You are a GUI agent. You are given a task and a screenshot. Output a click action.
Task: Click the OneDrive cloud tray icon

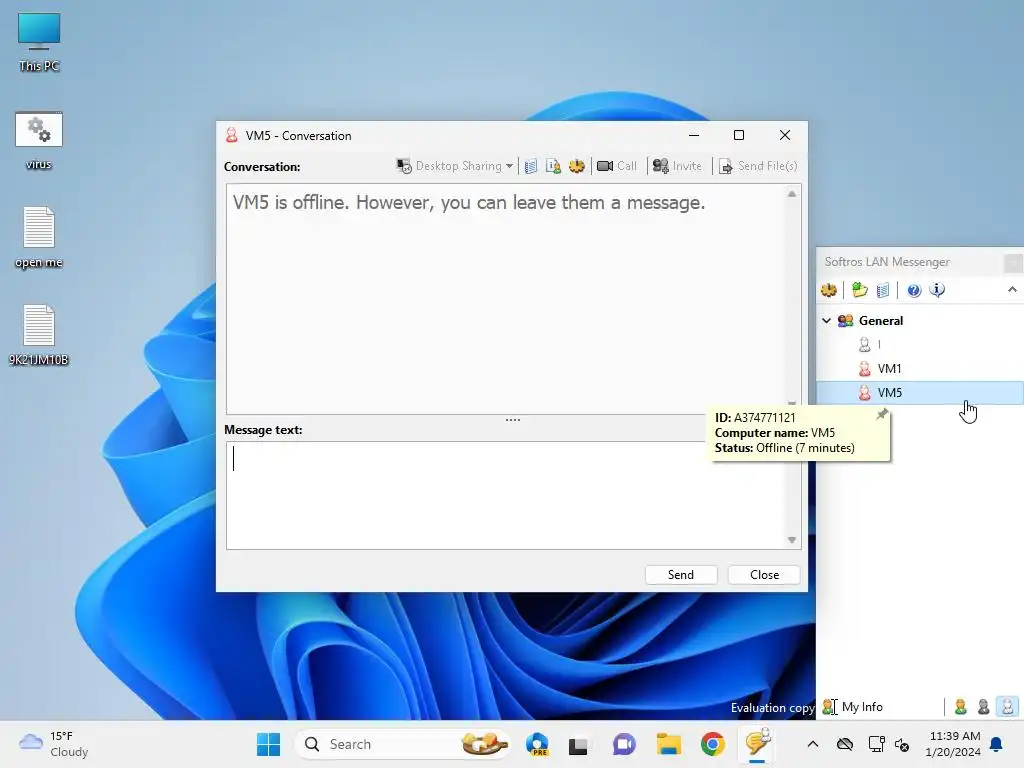pyautogui.click(x=845, y=744)
